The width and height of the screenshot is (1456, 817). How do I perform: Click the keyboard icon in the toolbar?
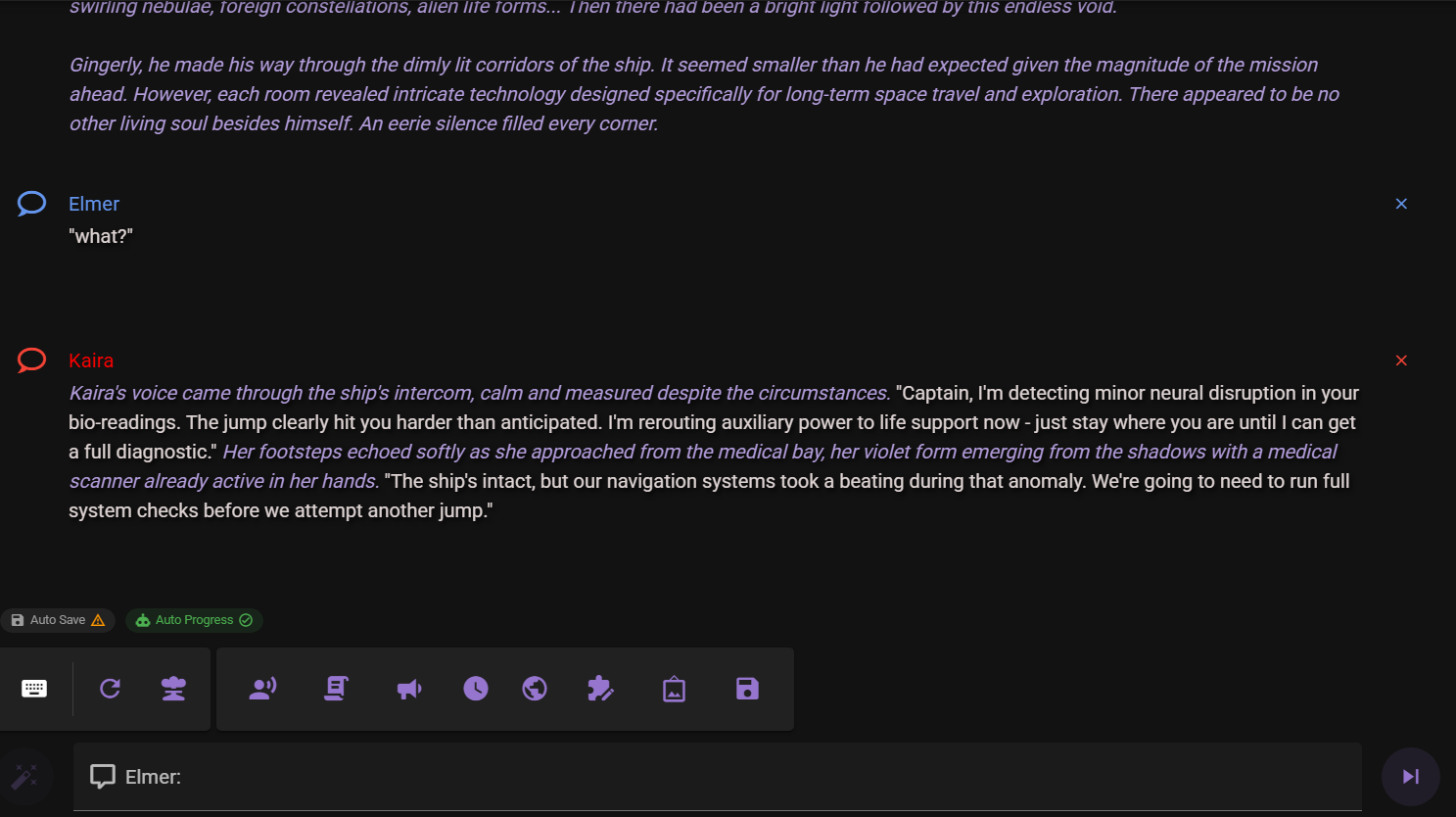[x=34, y=689]
